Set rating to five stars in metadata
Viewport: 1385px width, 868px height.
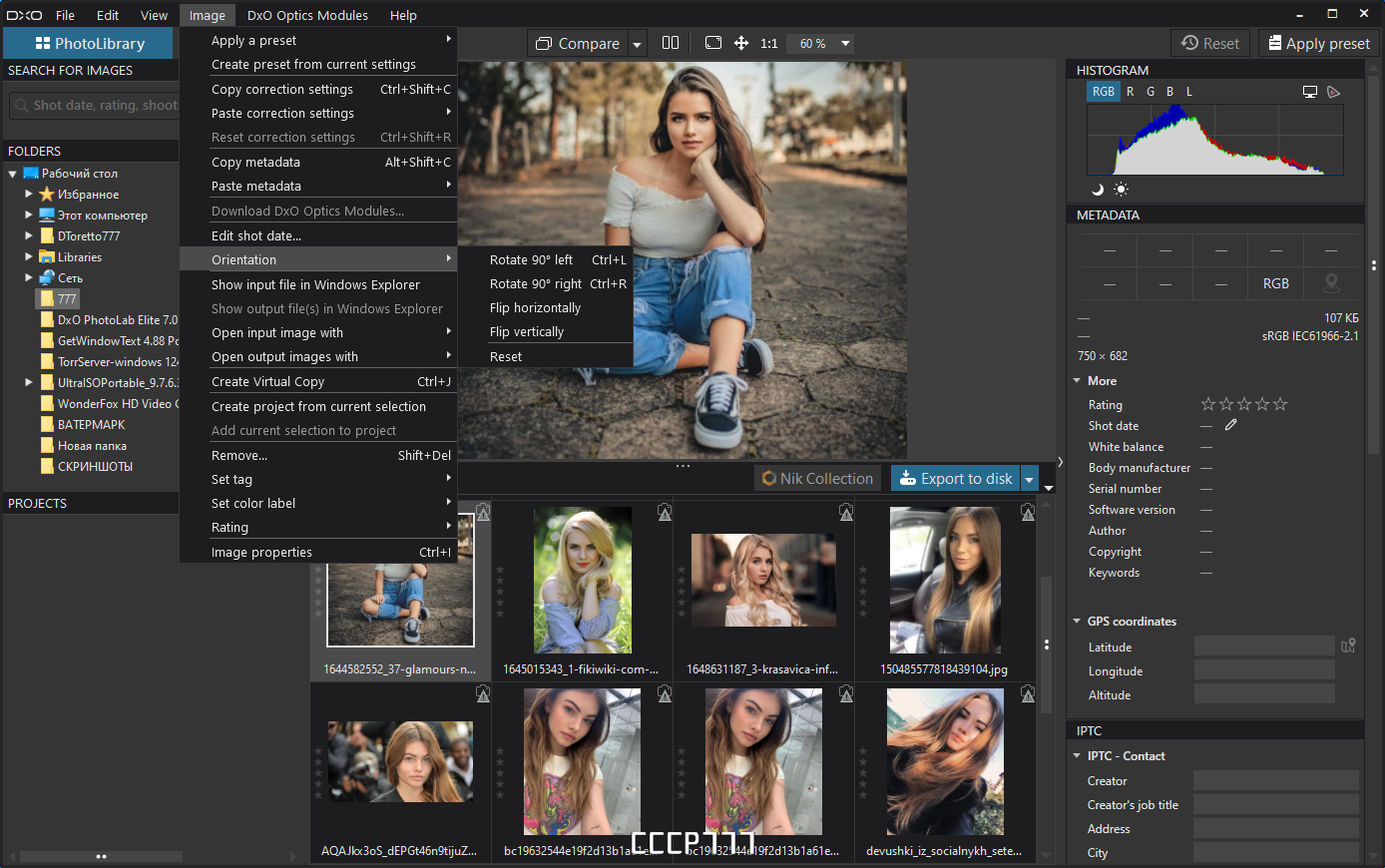1280,404
